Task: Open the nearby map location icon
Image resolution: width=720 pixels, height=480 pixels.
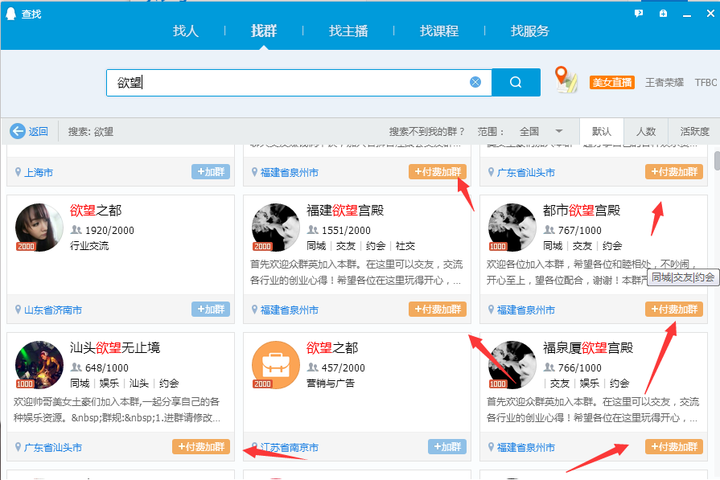Action: [565, 80]
